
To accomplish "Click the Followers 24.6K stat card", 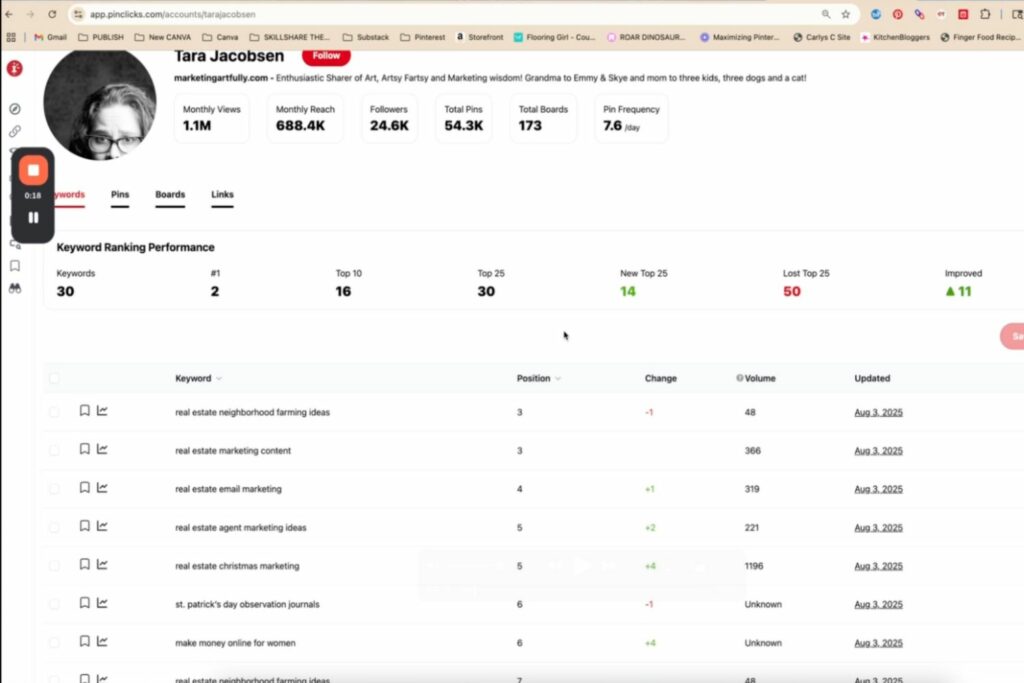I will click(389, 118).
